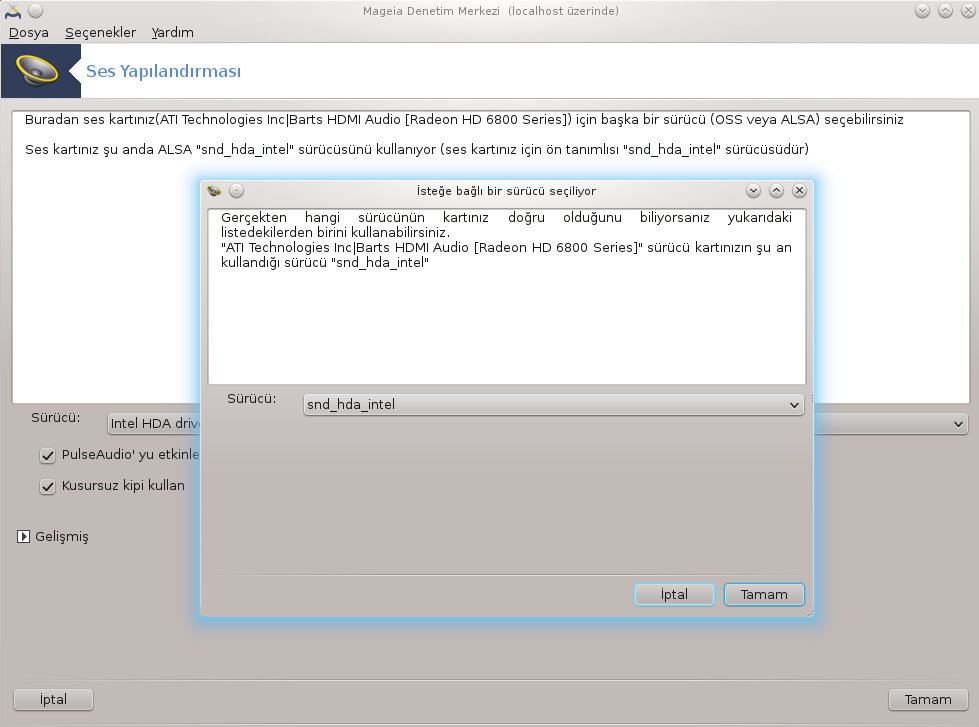Click the speaker icon in the dialog title bar

pos(214,190)
